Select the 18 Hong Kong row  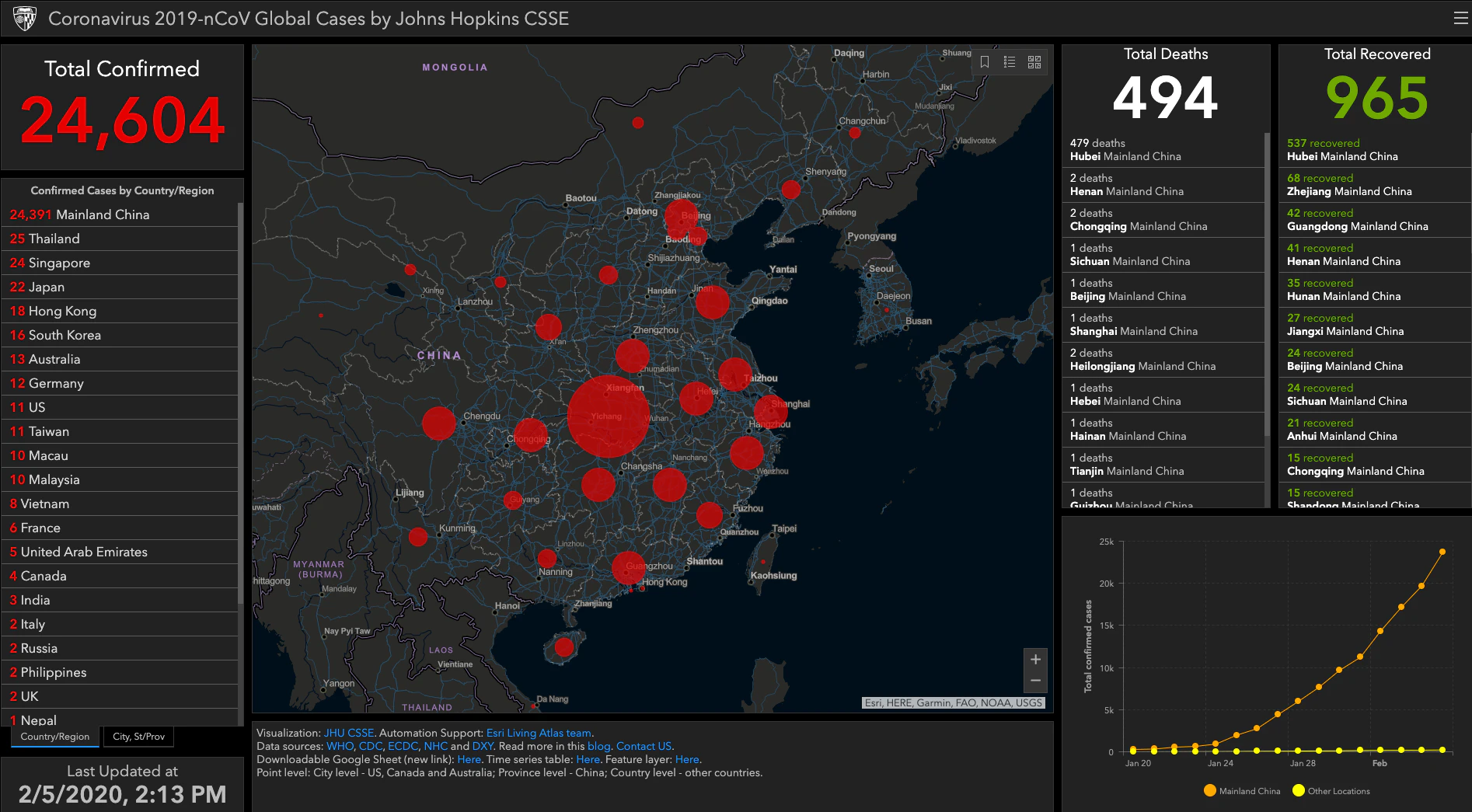pyautogui.click(x=120, y=311)
